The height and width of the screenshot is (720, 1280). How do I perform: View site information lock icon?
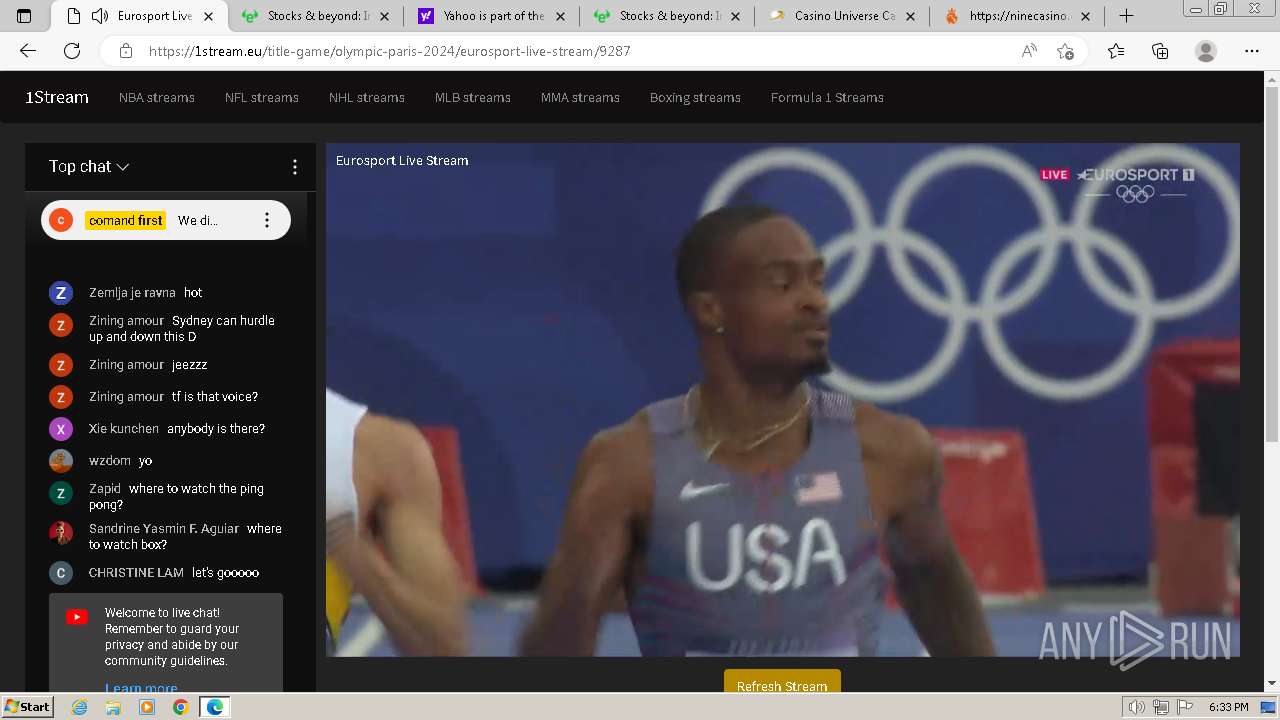pos(125,51)
